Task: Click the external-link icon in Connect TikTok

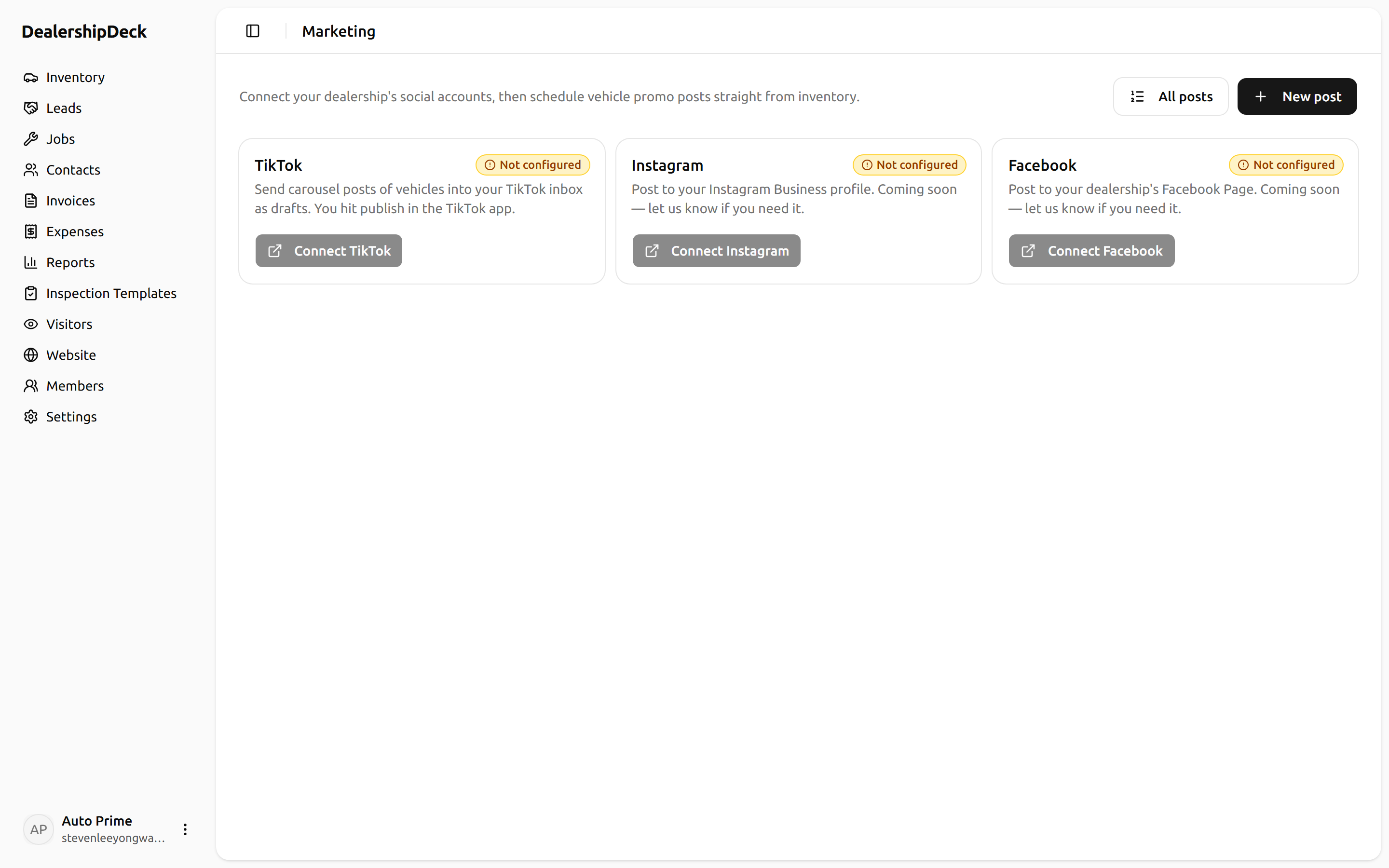Action: click(x=275, y=251)
